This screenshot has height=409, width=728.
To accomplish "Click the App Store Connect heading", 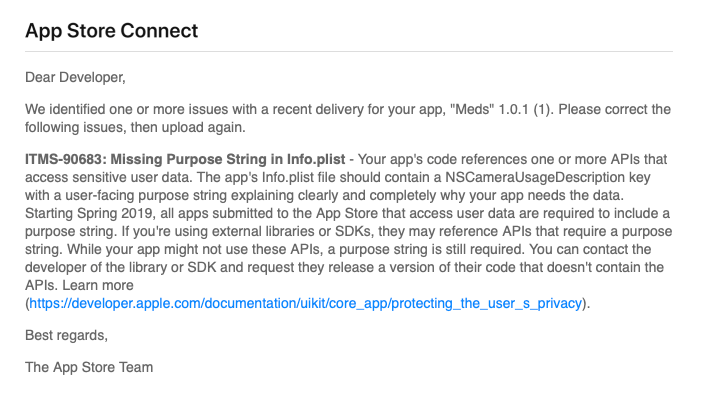I will (111, 31).
